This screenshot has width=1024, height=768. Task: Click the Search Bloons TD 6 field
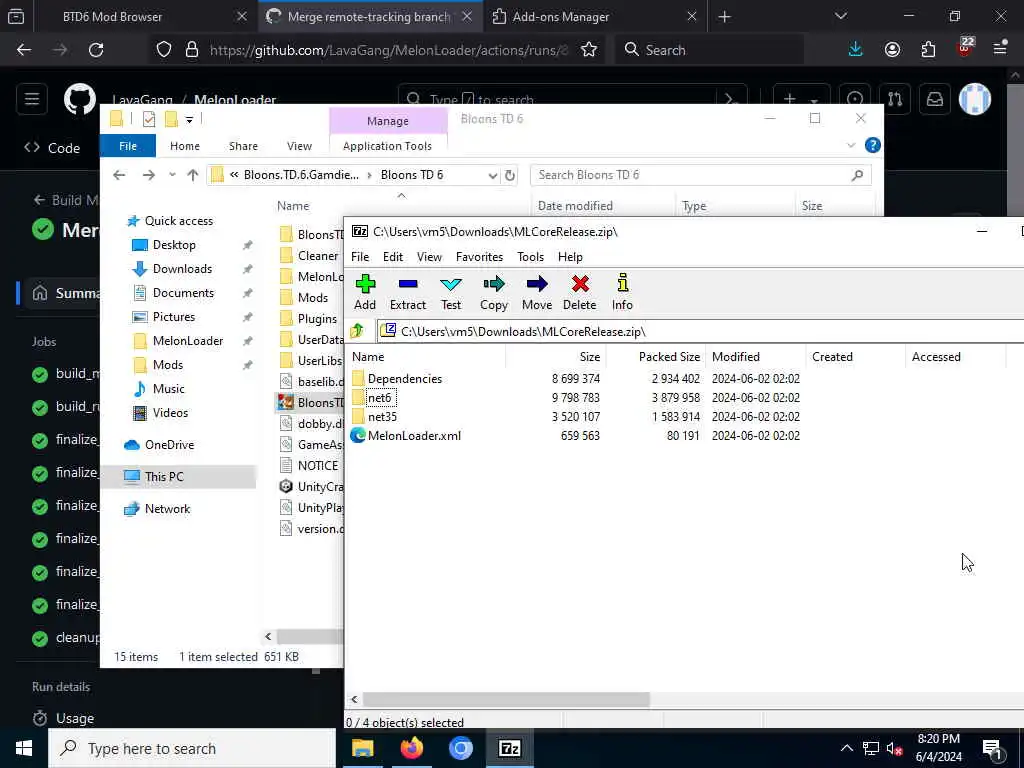click(x=700, y=175)
